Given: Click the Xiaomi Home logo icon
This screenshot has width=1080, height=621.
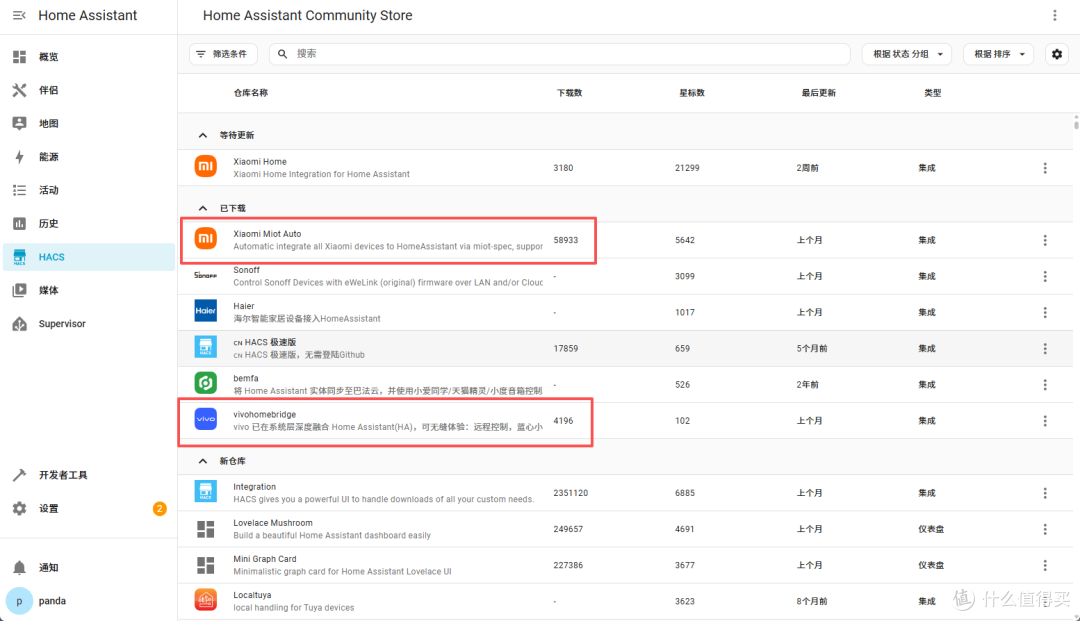Looking at the screenshot, I should (x=205, y=166).
